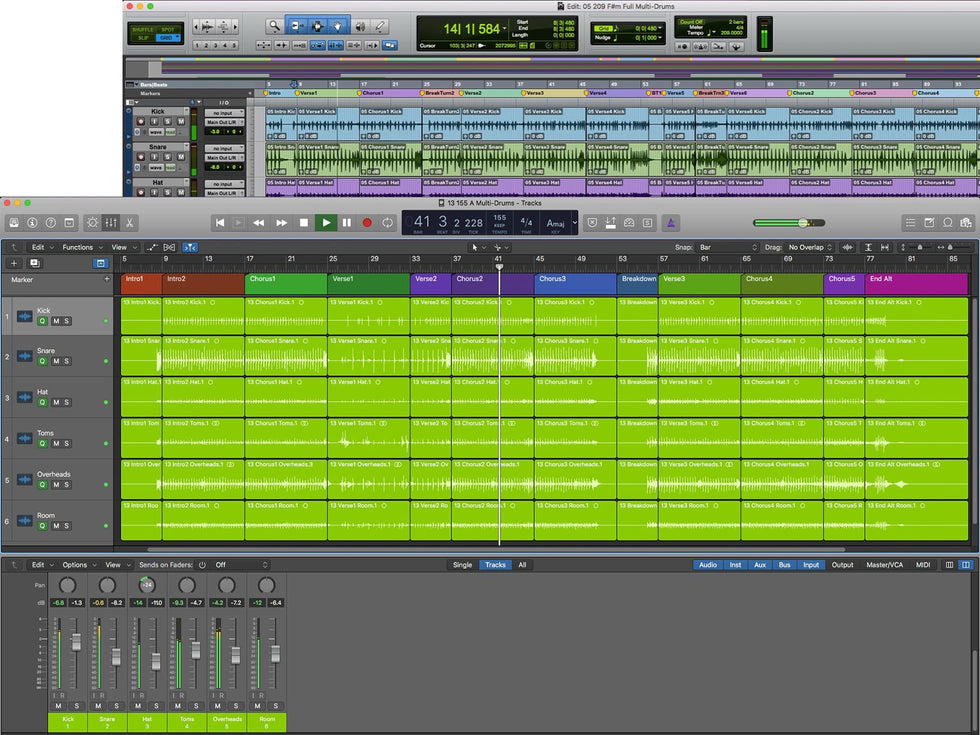Mute the Room channel strip in mixer
980x735 pixels.
pyautogui.click(x=256, y=706)
